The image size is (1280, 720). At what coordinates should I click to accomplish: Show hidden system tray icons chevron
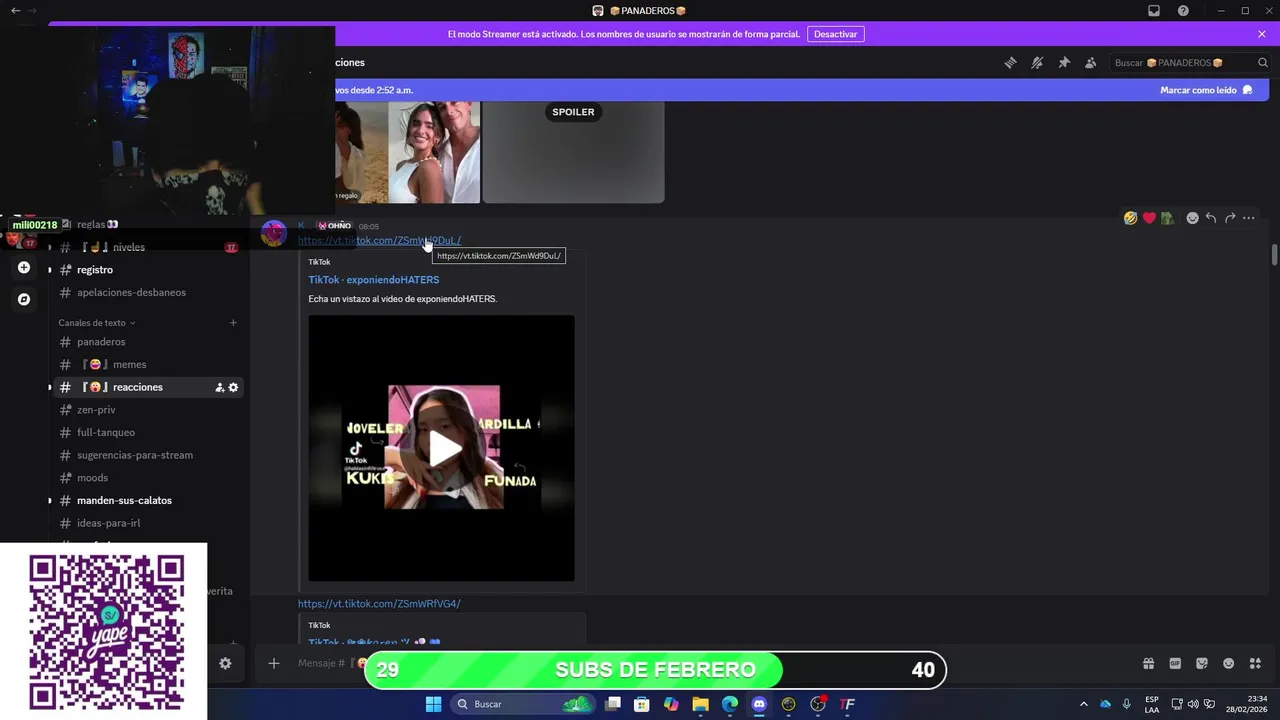(1083, 704)
